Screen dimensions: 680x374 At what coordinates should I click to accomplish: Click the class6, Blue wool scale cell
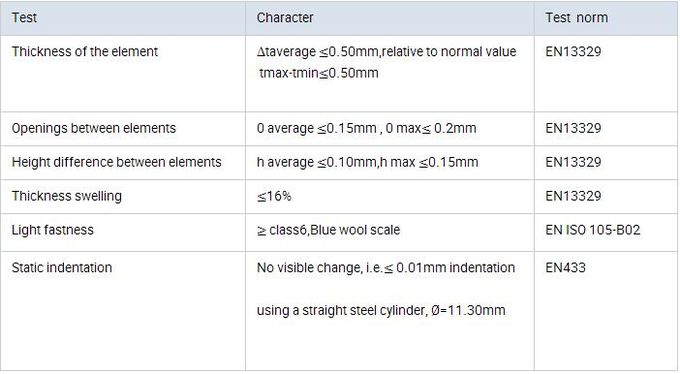[x=390, y=232]
